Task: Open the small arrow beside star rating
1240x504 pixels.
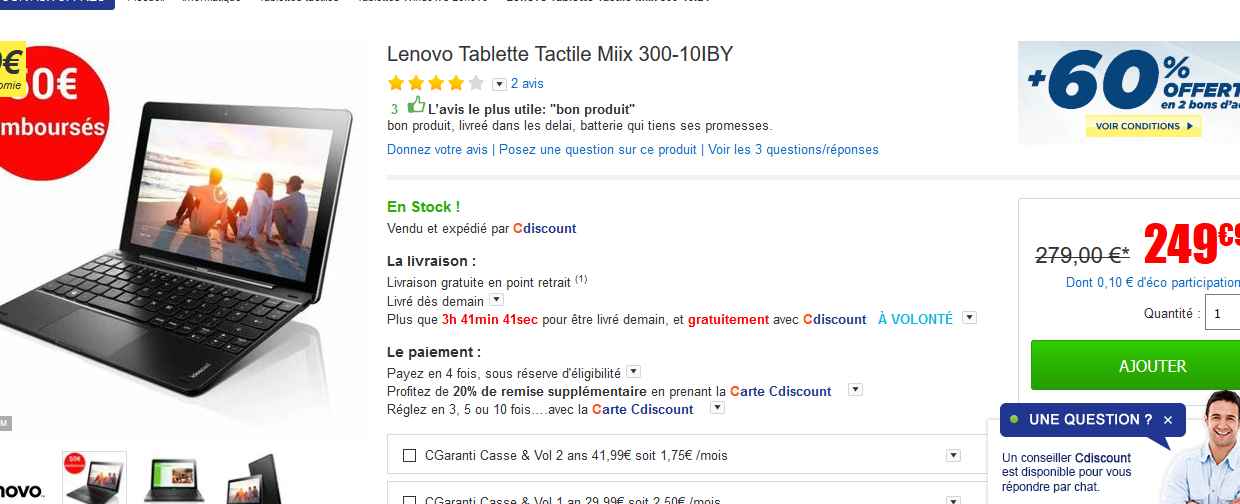Action: [499, 84]
